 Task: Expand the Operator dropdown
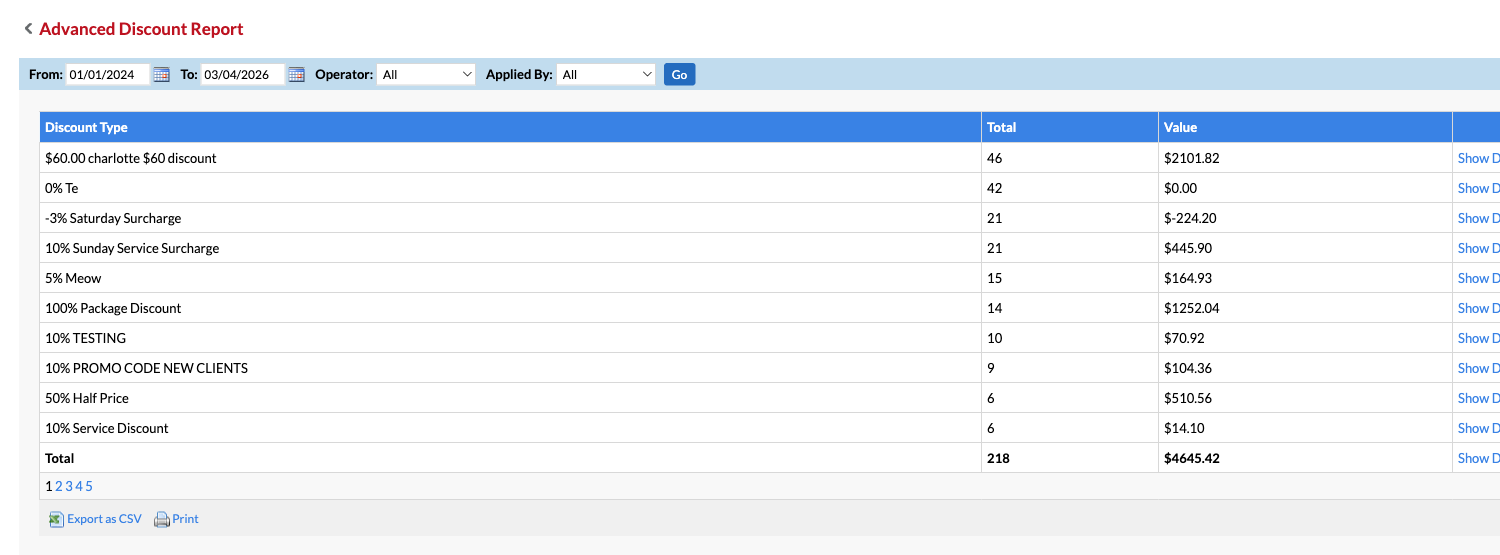click(425, 75)
